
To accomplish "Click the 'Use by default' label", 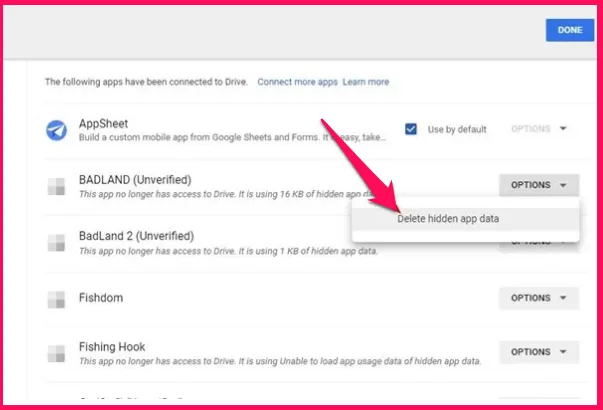I will (457, 129).
